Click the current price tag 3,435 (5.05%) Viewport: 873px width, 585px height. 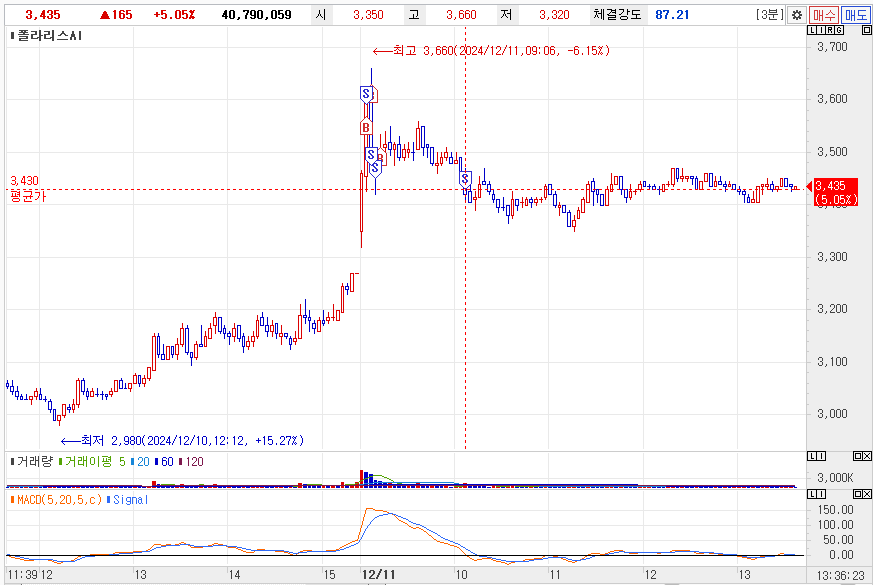(x=836, y=193)
